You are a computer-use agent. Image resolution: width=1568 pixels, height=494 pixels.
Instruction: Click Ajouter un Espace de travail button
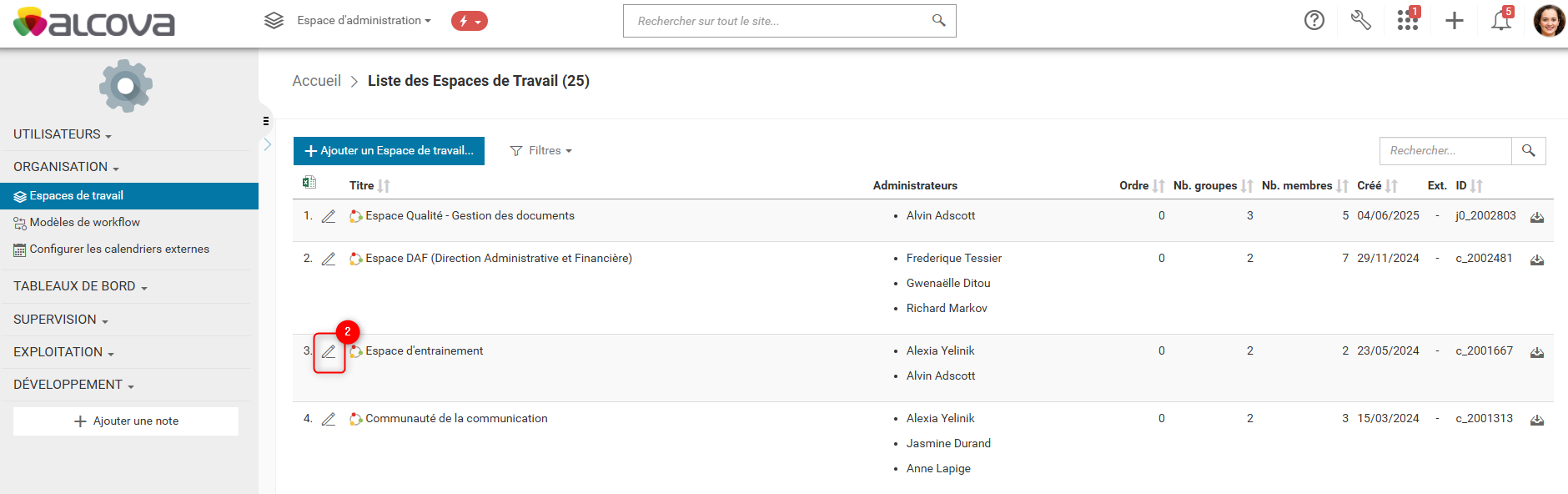389,151
